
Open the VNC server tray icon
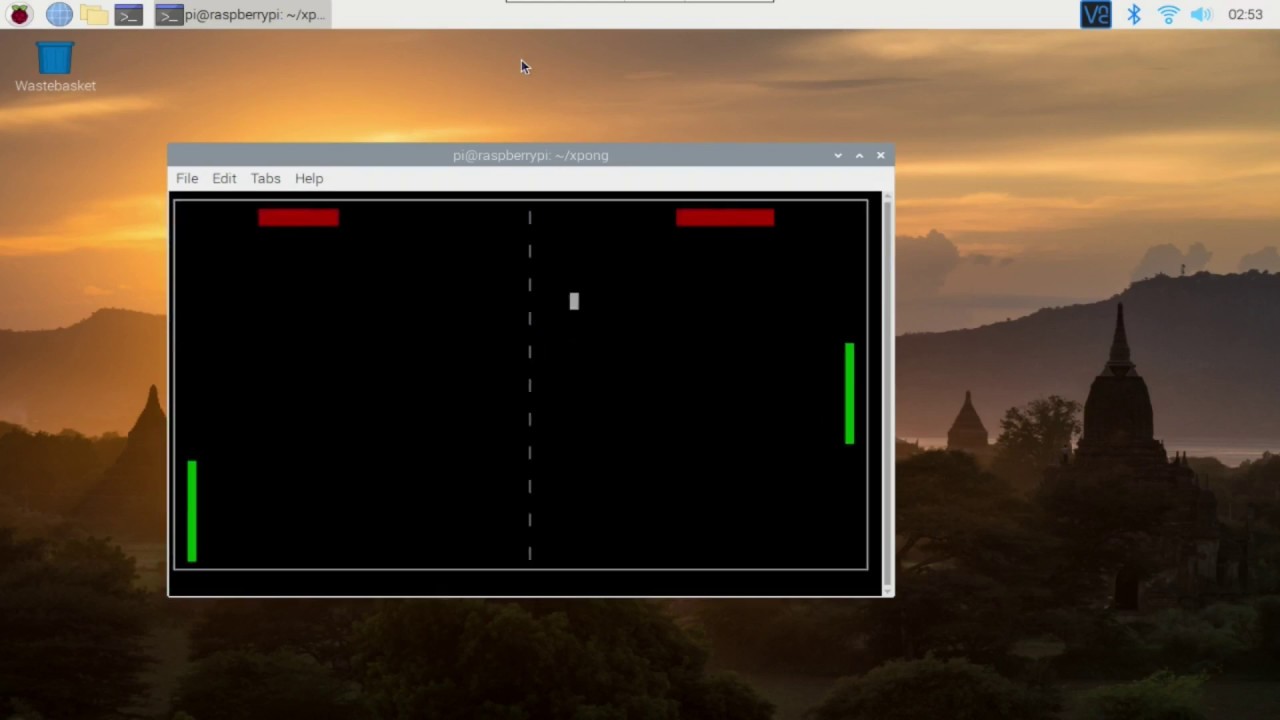coord(1096,14)
